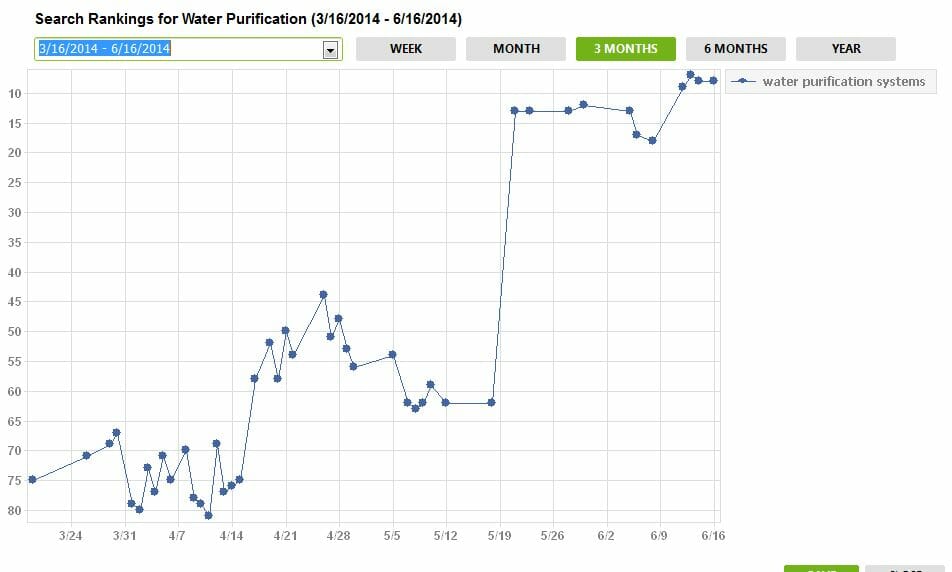Viewport: 952px width, 572px height.
Task: Select the final data point above 6/16
Action: [713, 81]
